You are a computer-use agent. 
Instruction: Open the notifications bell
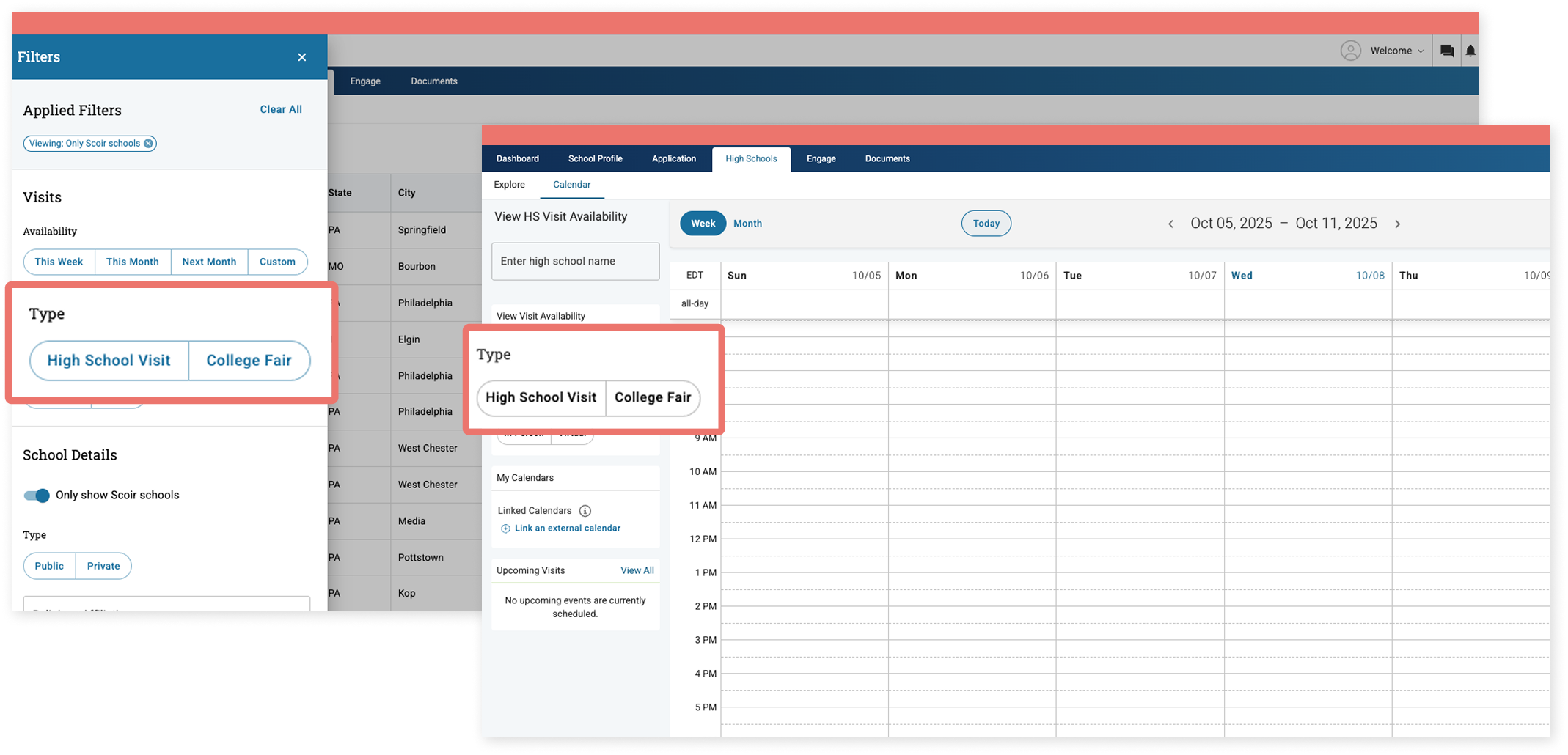tap(1470, 51)
